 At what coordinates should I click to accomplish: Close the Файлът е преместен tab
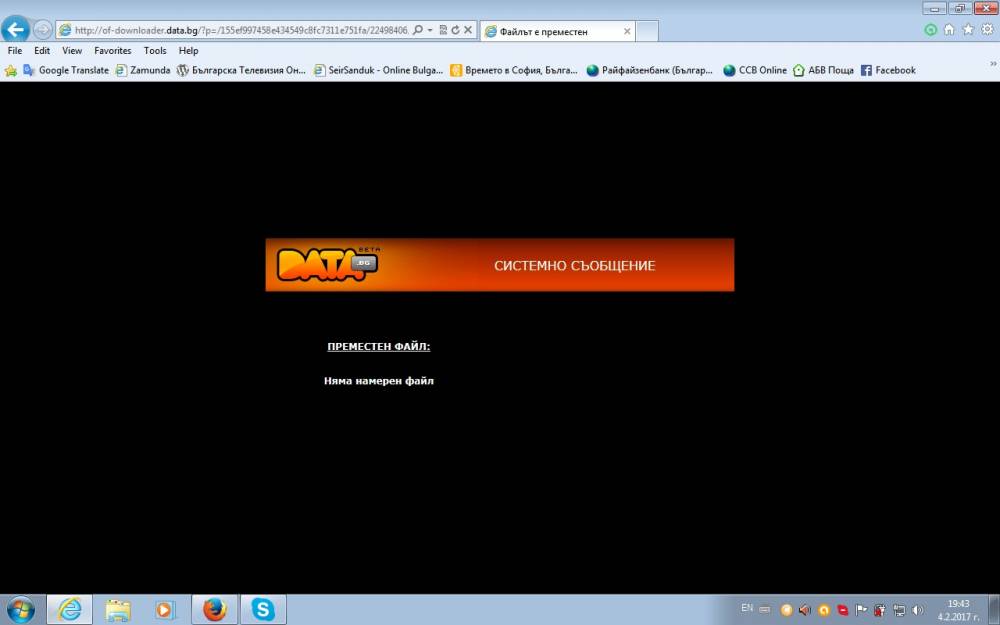pyautogui.click(x=627, y=31)
